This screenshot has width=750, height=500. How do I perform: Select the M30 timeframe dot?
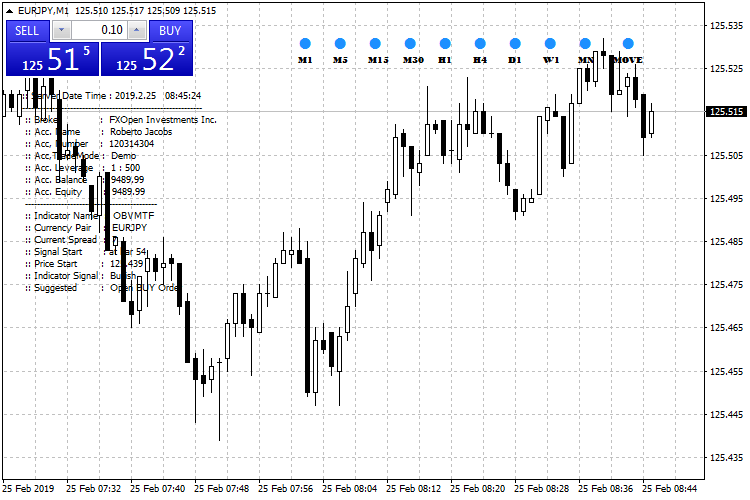coord(410,44)
